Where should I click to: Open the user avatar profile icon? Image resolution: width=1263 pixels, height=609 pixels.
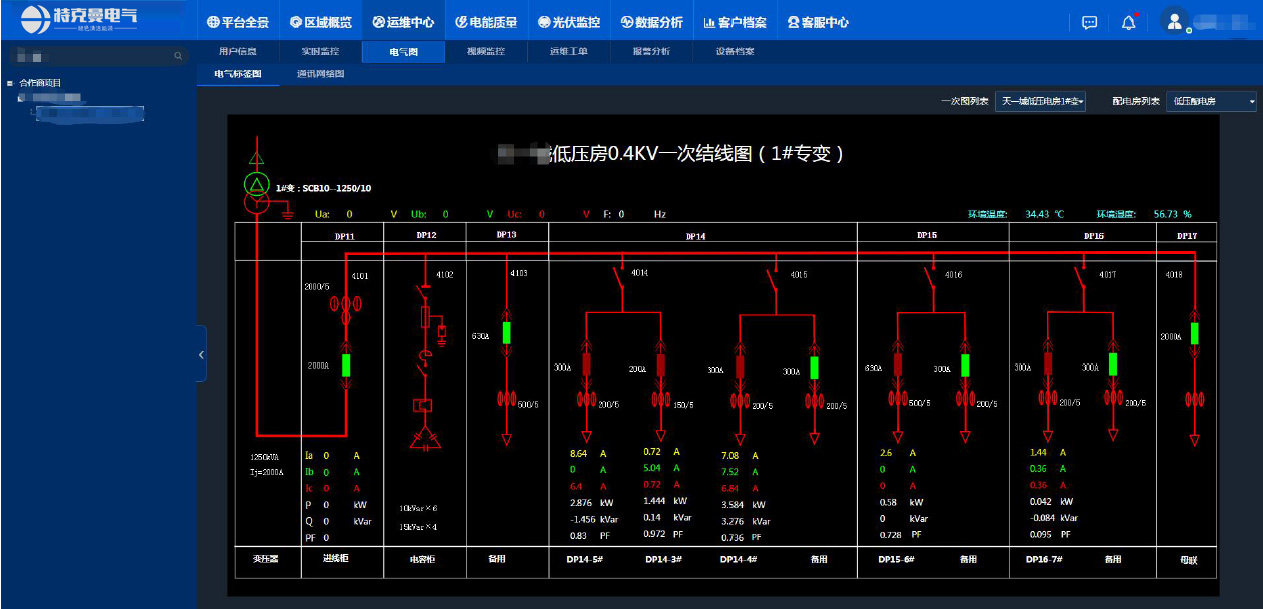(1174, 21)
